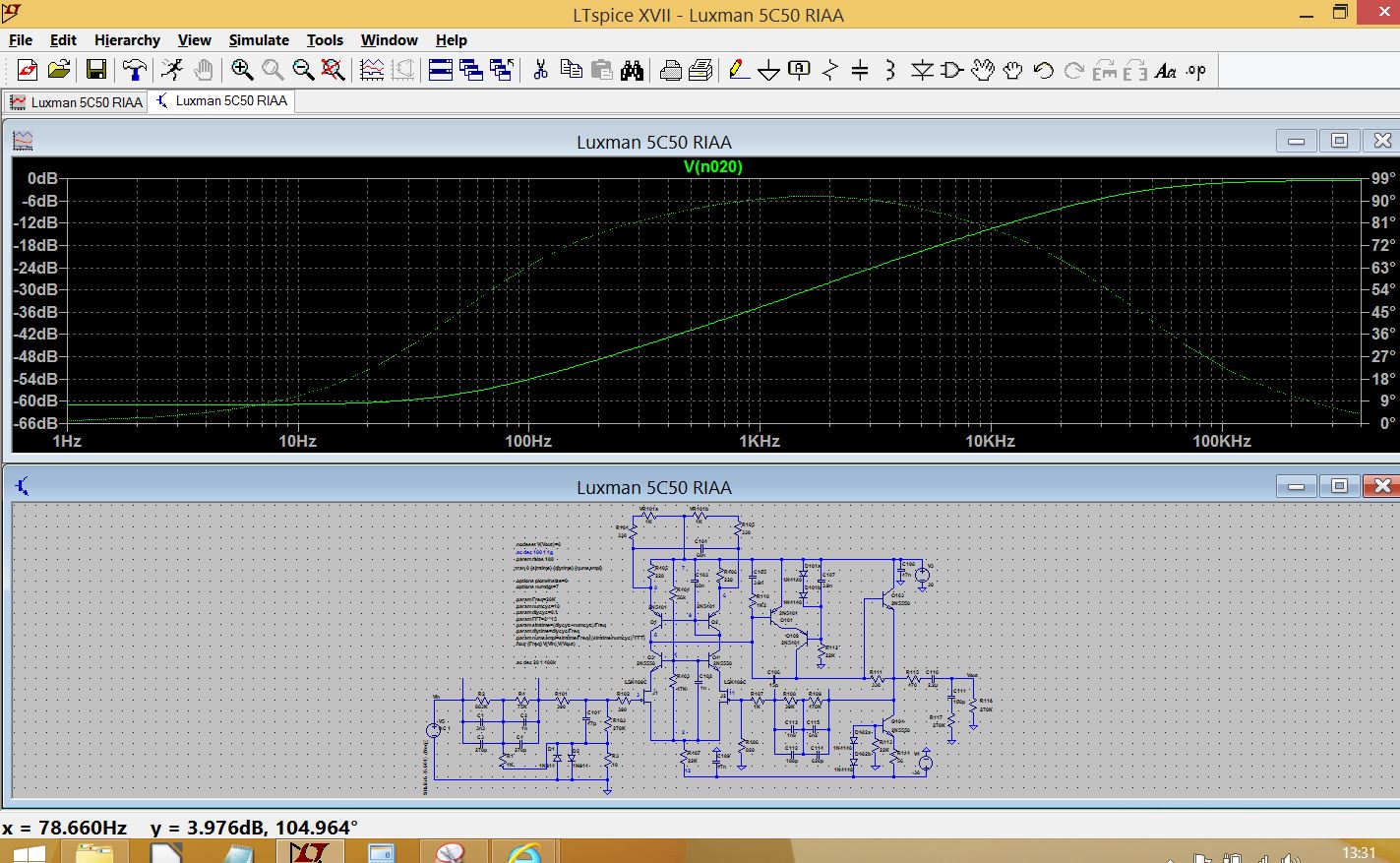Click the Zoom In magnifier icon

click(x=242, y=70)
